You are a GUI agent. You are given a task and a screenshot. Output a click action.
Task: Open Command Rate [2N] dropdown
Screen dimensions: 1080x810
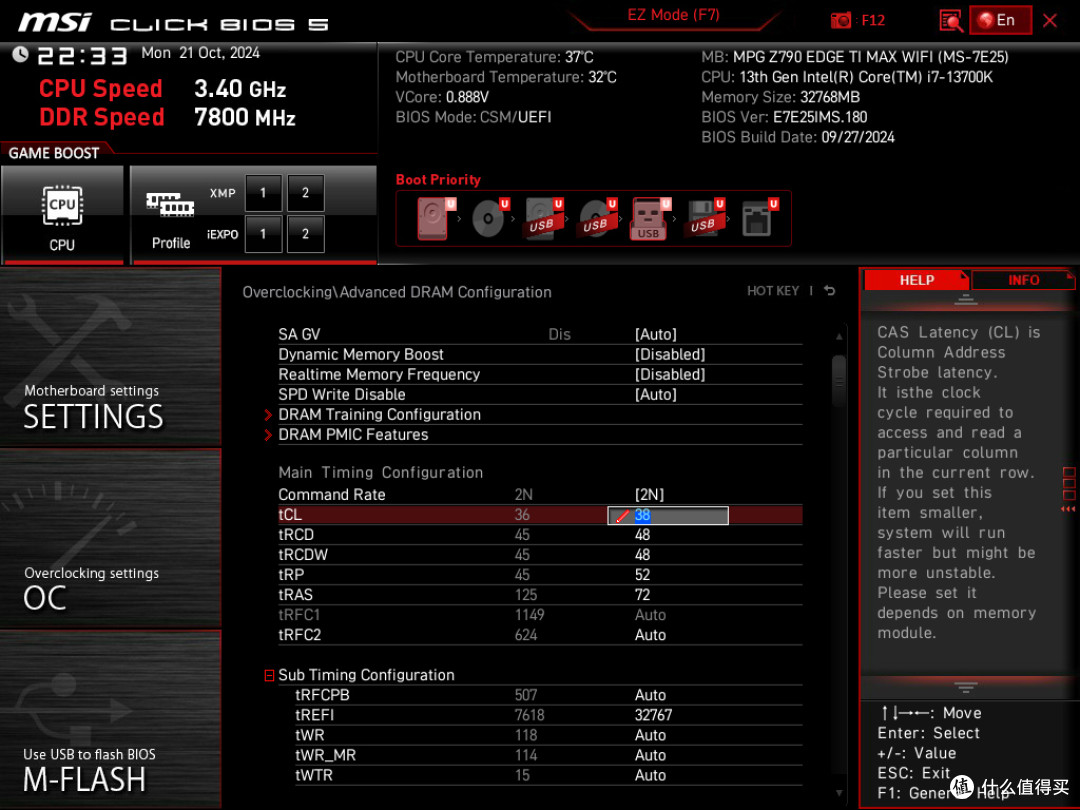[650, 495]
